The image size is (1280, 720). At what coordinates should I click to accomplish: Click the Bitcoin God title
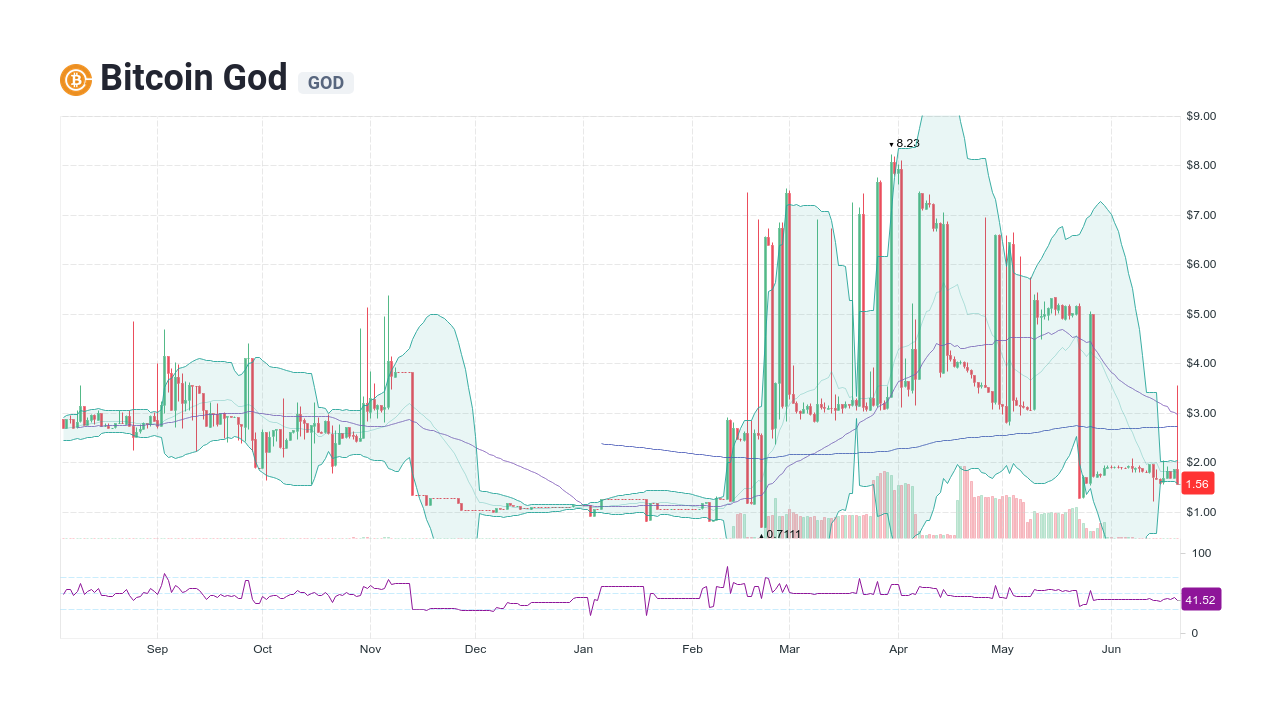pos(194,78)
